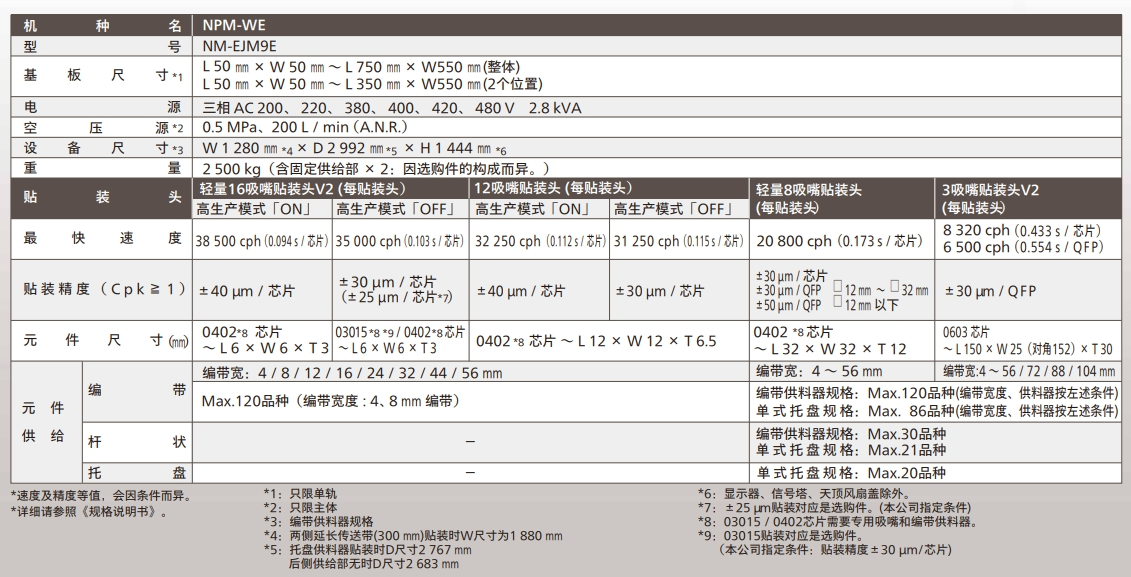The height and width of the screenshot is (577, 1131).
Task: Click the speed value 8 320 cph
Action: point(1022,231)
